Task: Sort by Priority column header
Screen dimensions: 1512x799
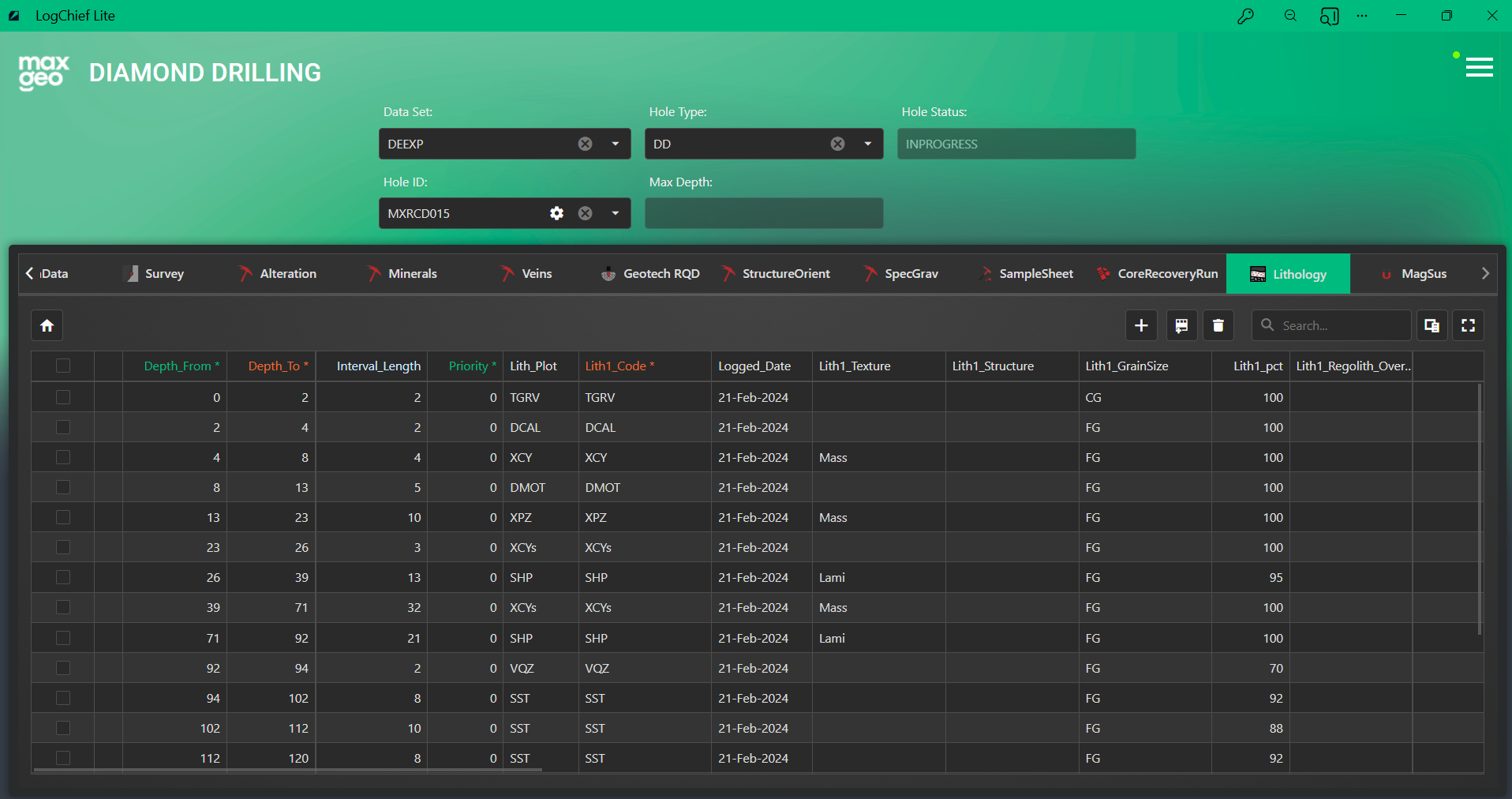Action: pos(465,366)
